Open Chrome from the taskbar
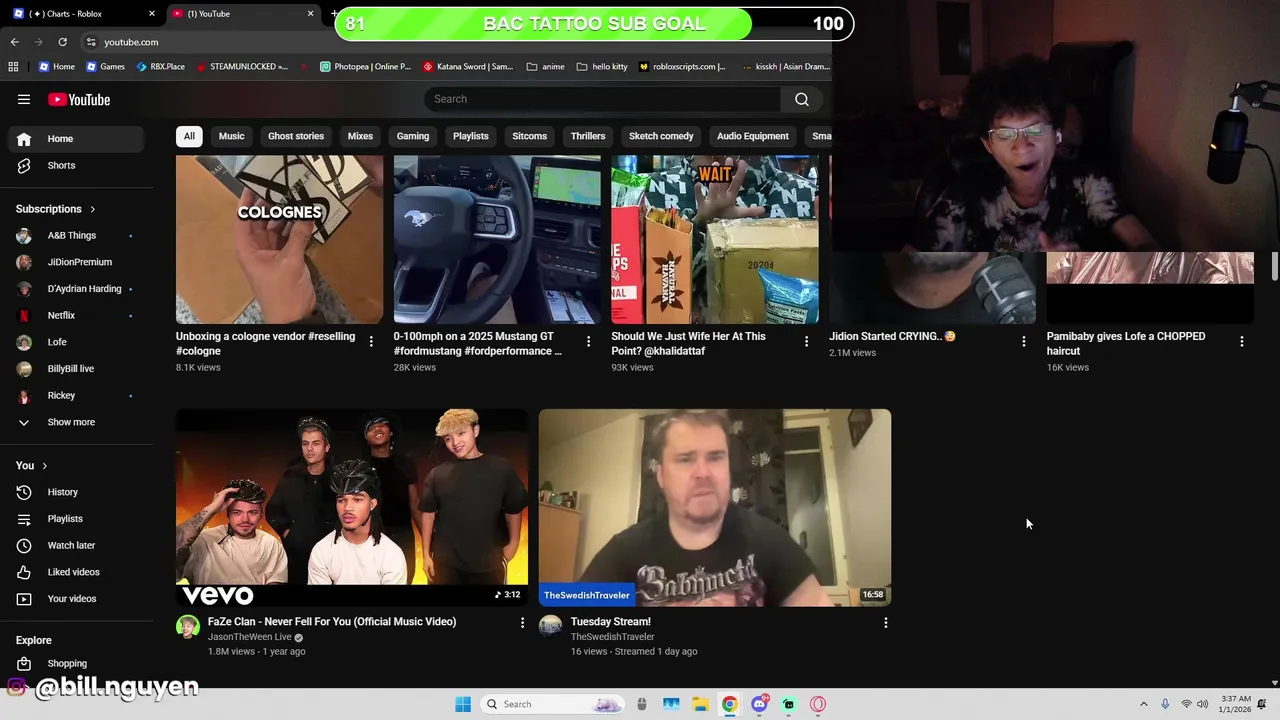 click(730, 704)
